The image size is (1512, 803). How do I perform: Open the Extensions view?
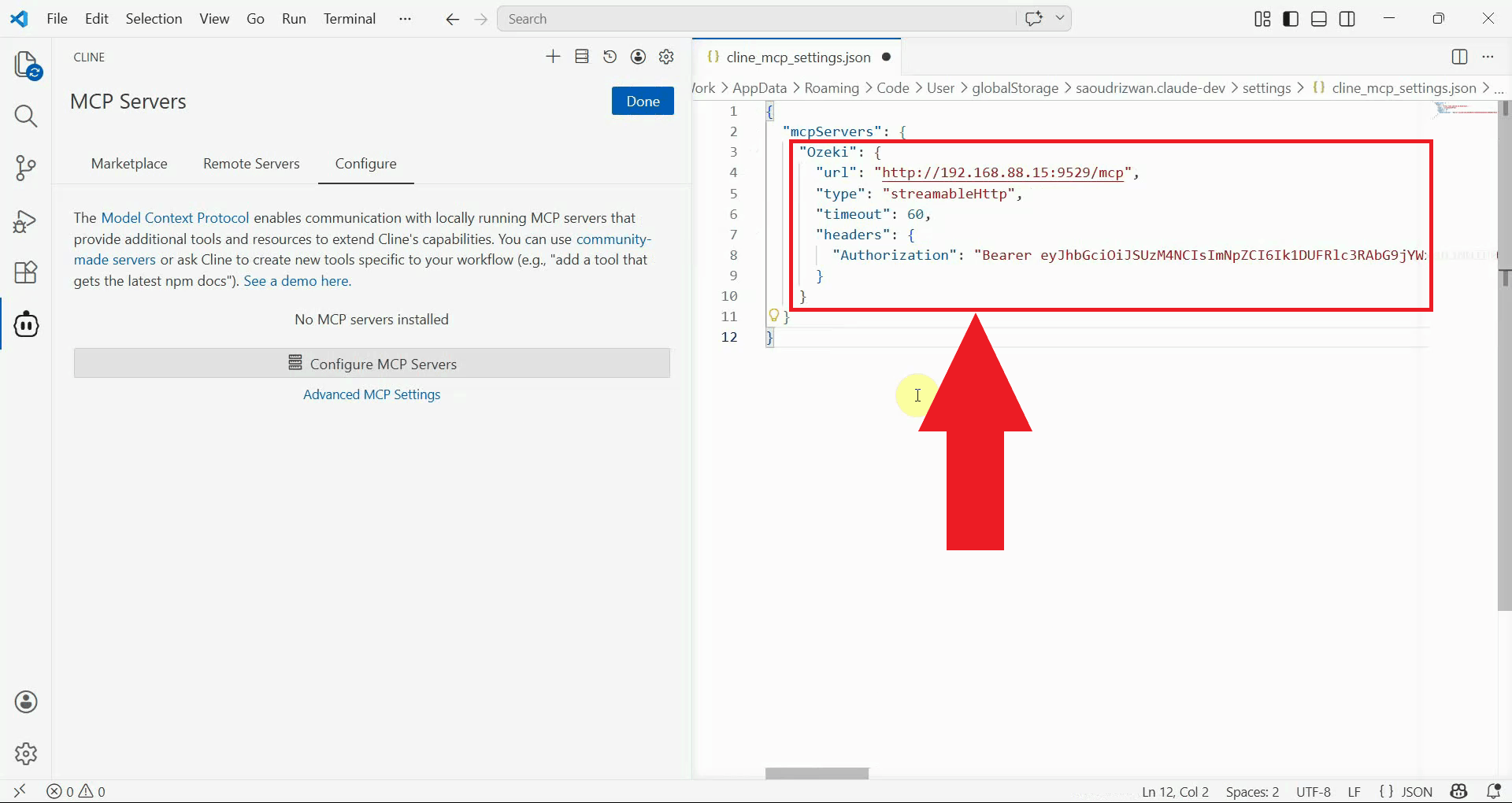pyautogui.click(x=26, y=272)
